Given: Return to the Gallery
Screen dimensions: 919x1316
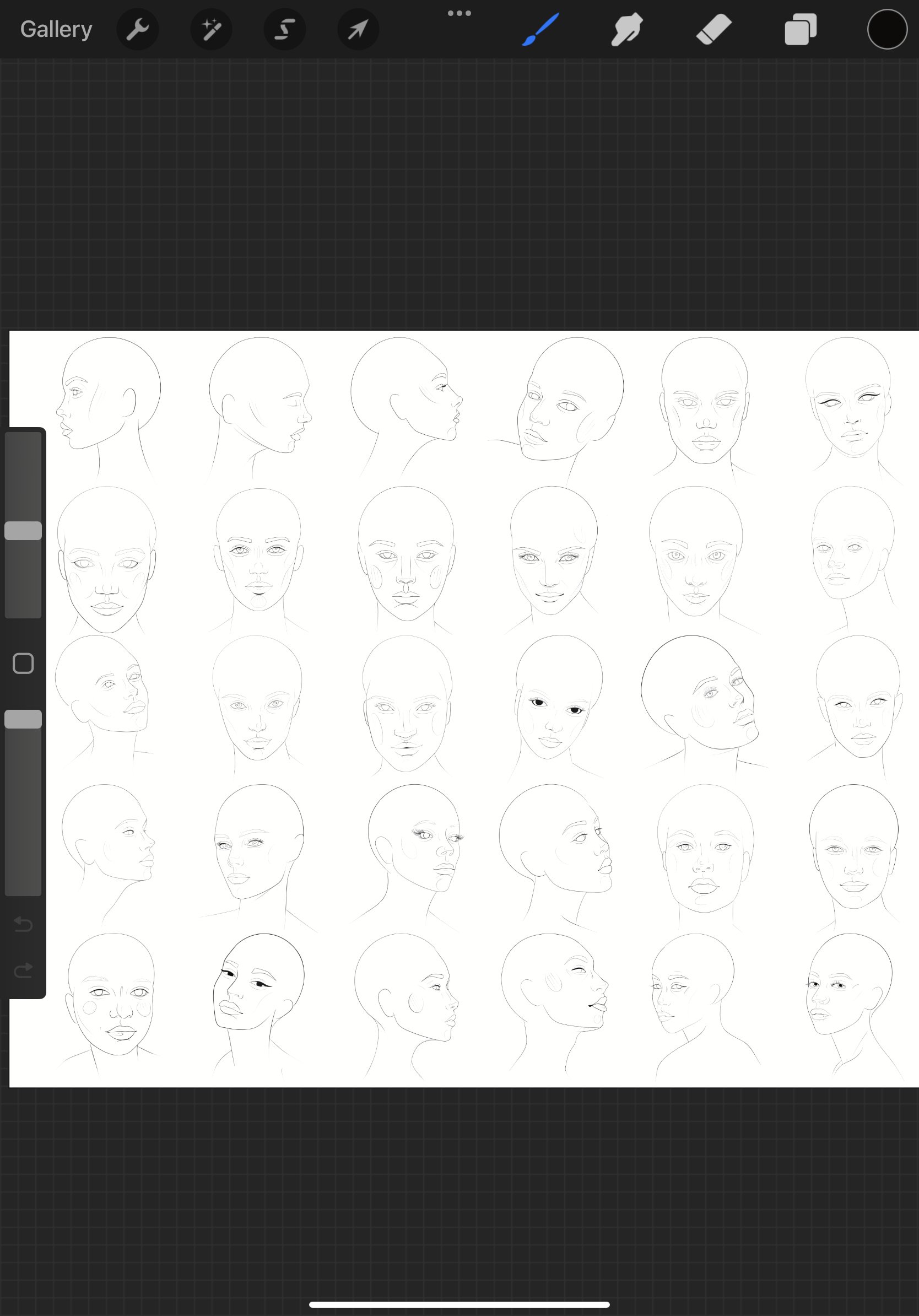Looking at the screenshot, I should [x=55, y=29].
